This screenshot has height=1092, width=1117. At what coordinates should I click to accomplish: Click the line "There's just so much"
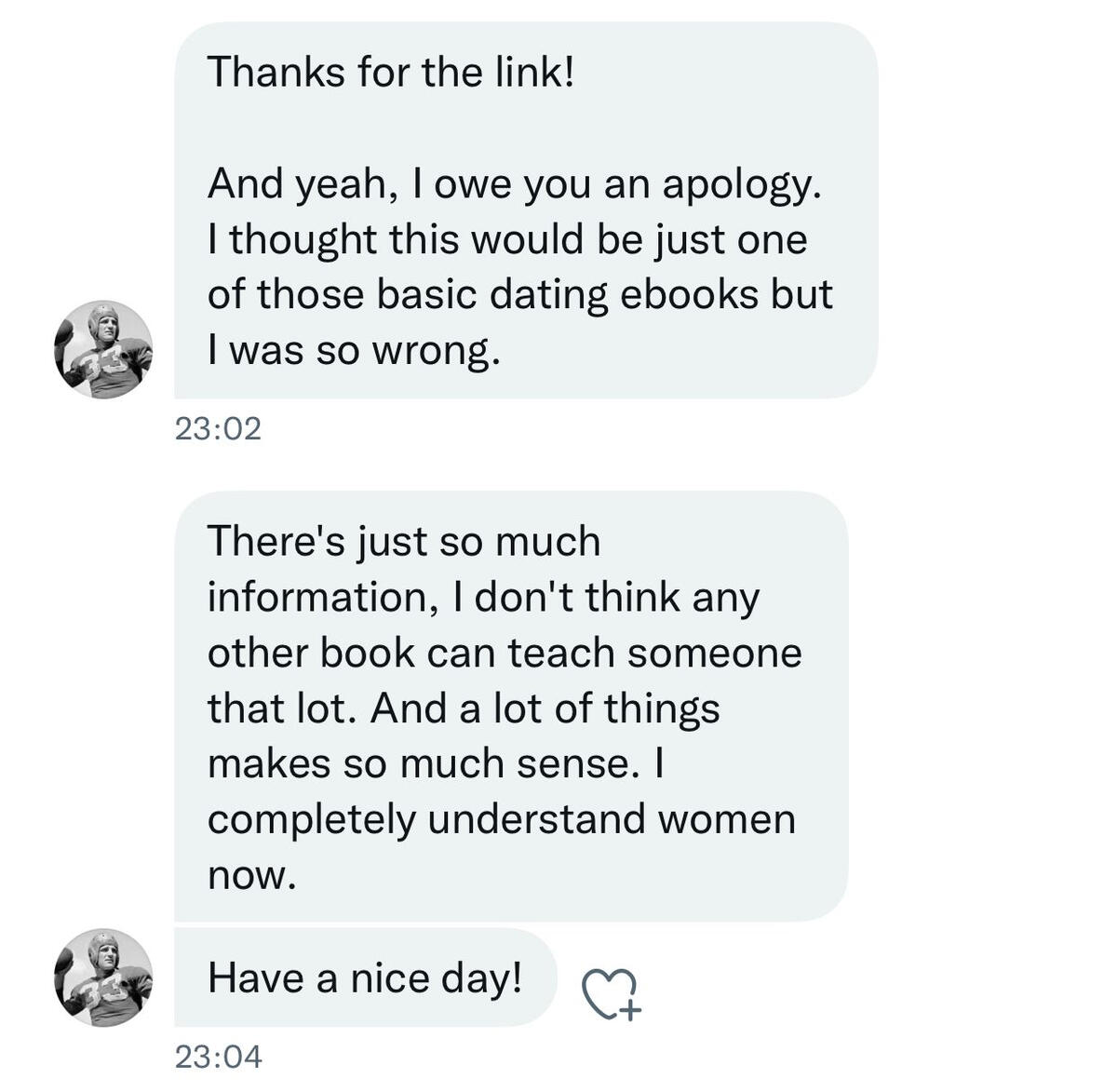click(404, 542)
